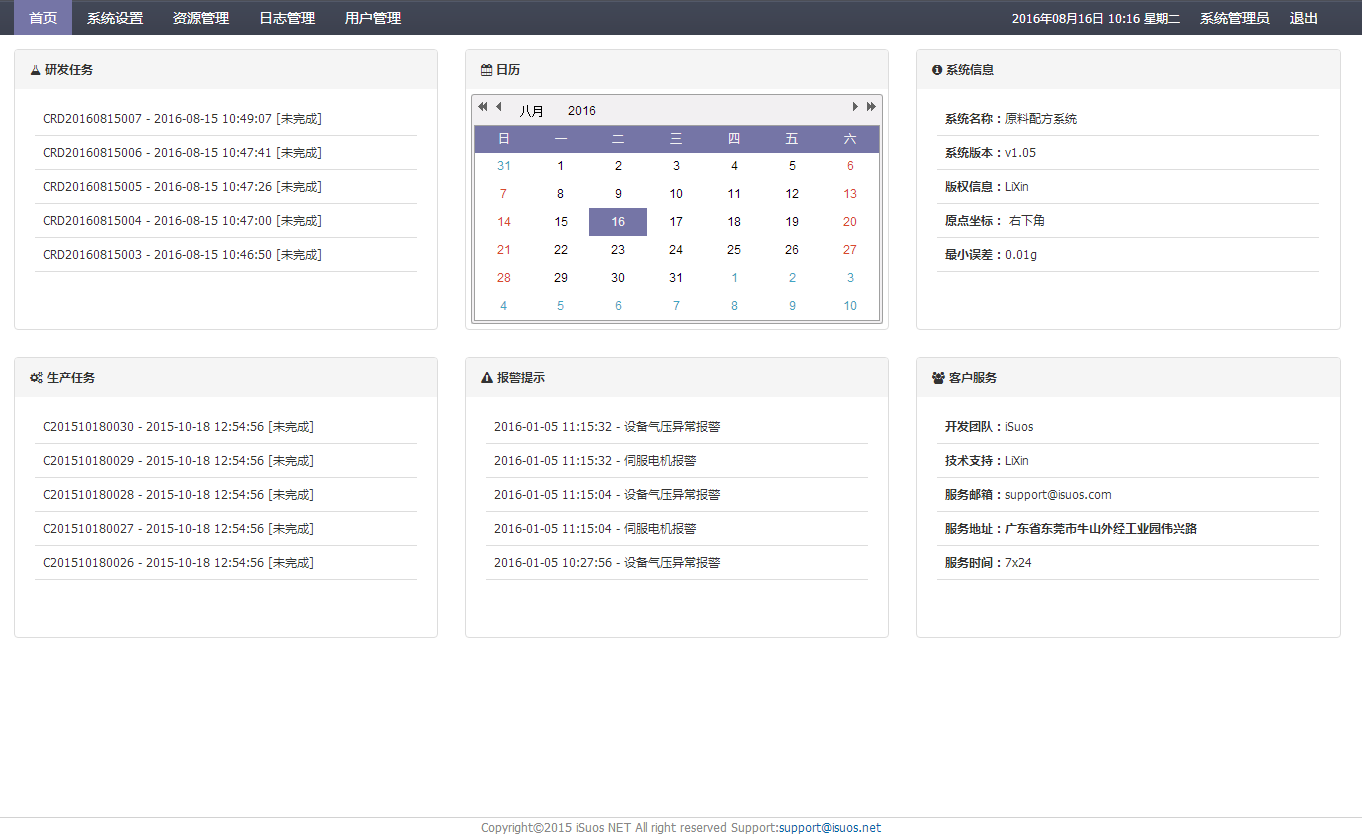The width and height of the screenshot is (1362, 837).
Task: Select August 12 in the calendar
Action: 792,194
